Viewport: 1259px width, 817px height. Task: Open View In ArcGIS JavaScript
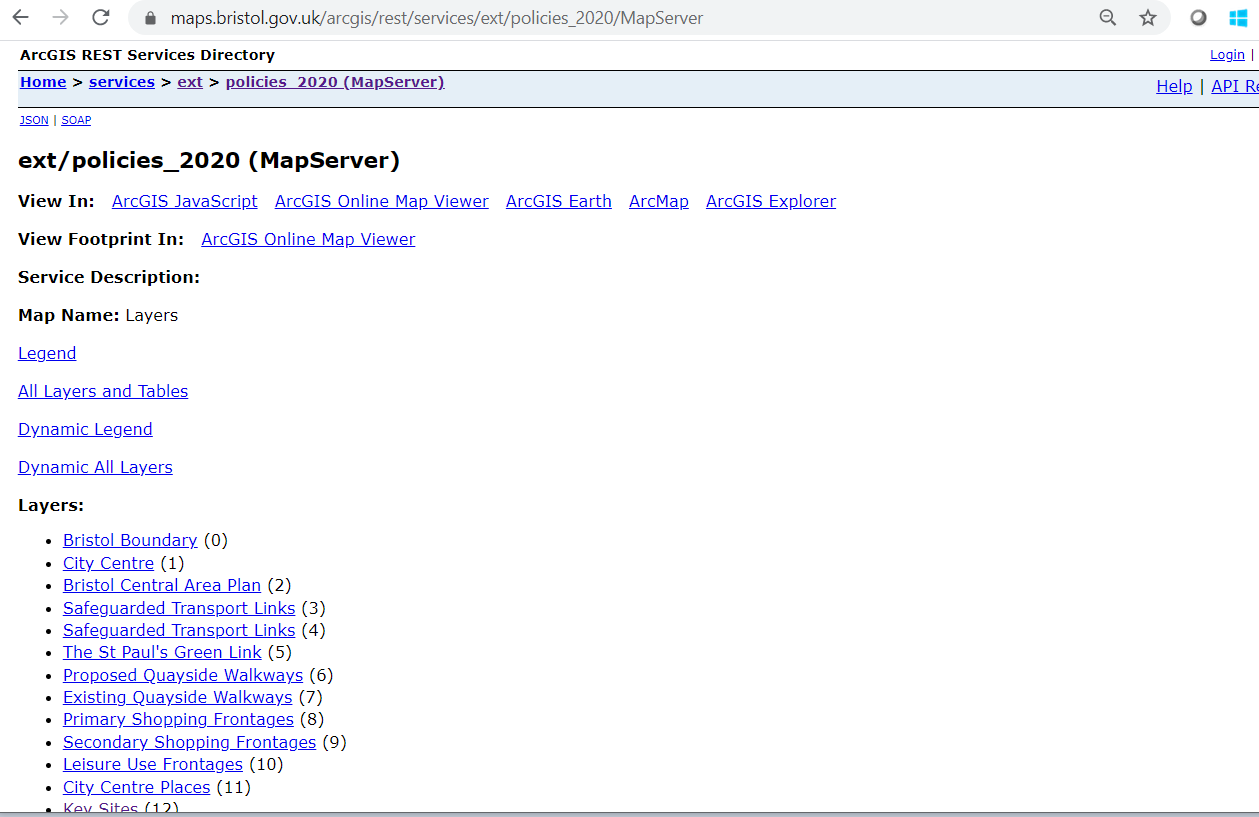click(x=185, y=201)
